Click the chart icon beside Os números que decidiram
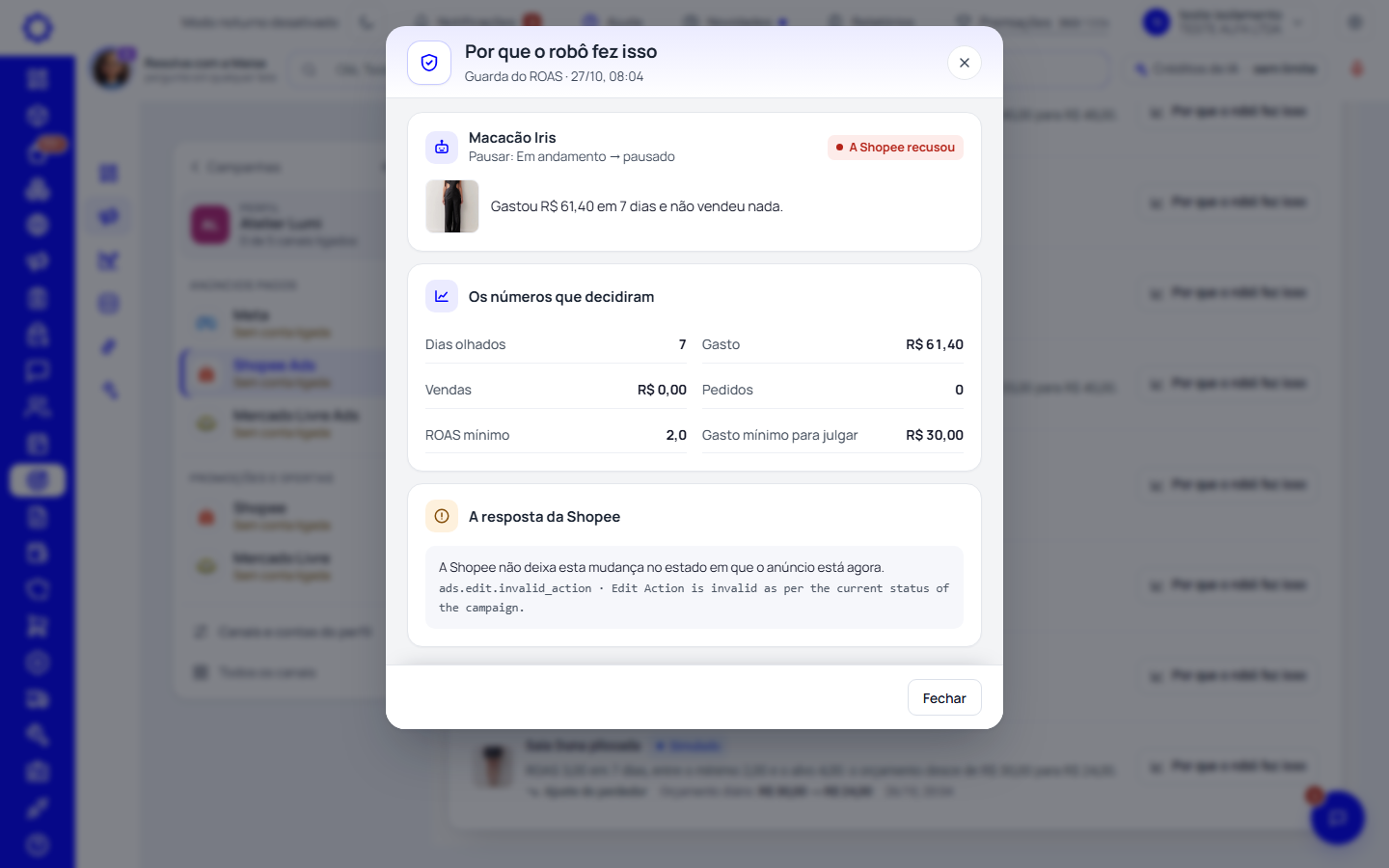Image resolution: width=1389 pixels, height=868 pixels. point(442,296)
